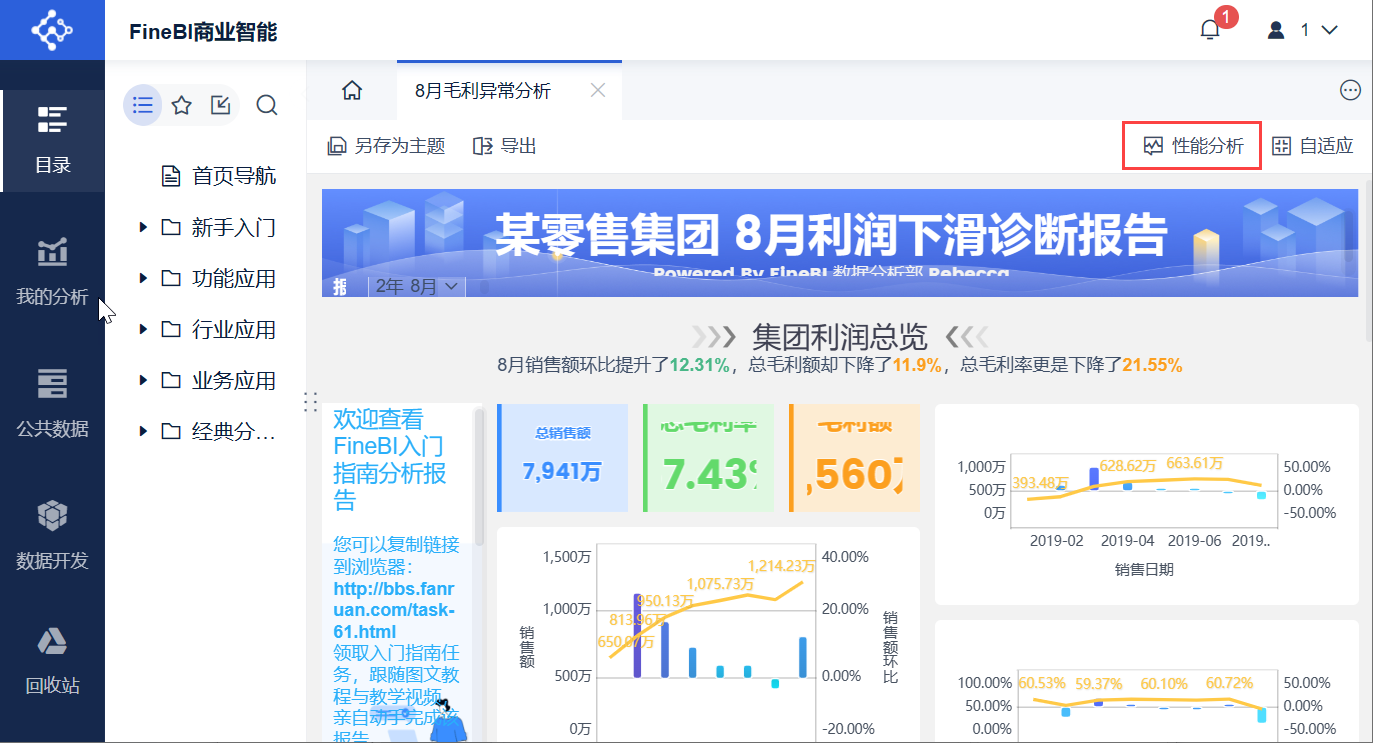Expand the 功能应用 folder
Image resolution: width=1373 pixels, height=743 pixels.
[143, 279]
